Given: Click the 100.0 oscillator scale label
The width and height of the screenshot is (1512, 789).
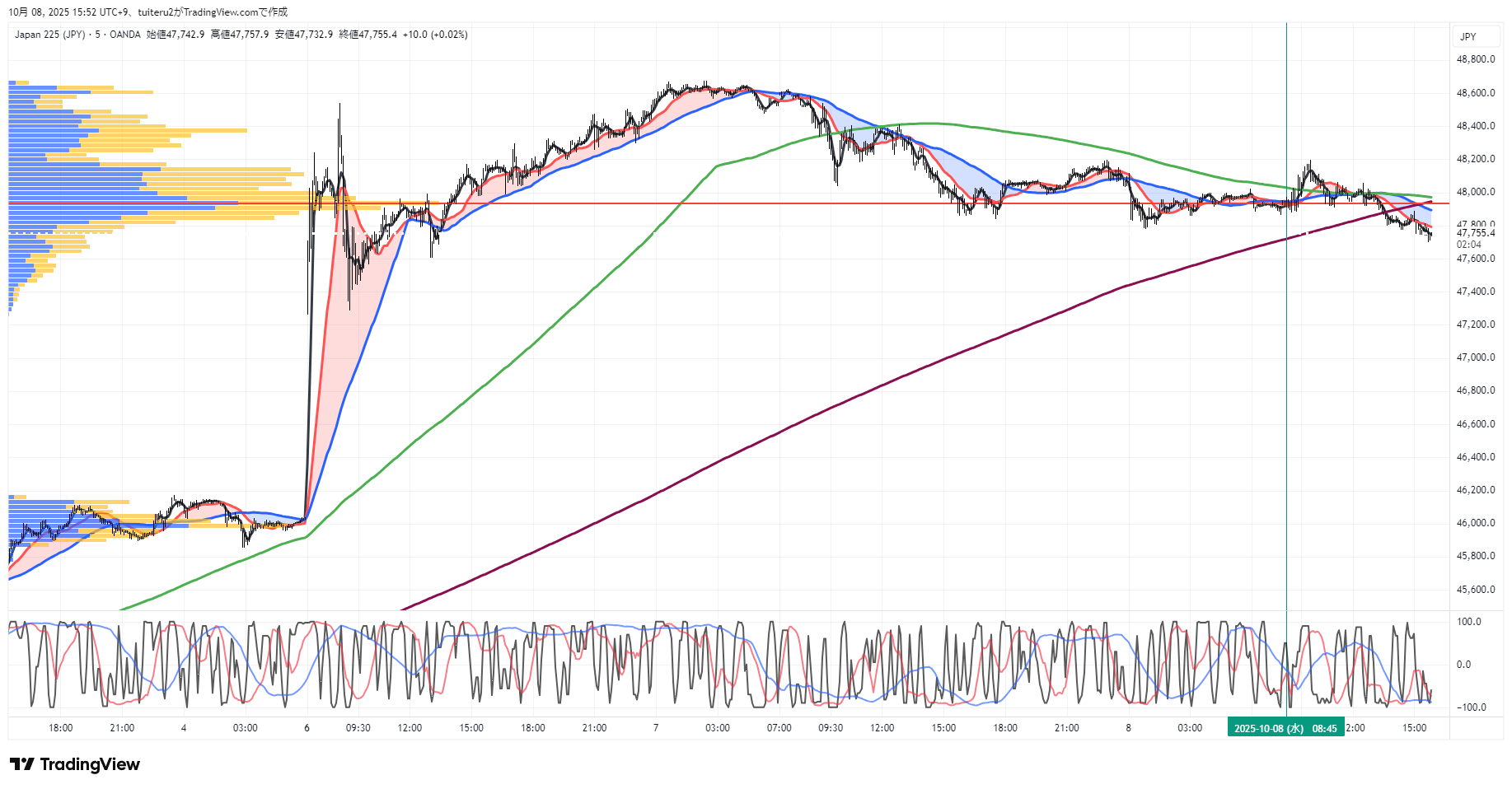Looking at the screenshot, I should (x=1468, y=622).
